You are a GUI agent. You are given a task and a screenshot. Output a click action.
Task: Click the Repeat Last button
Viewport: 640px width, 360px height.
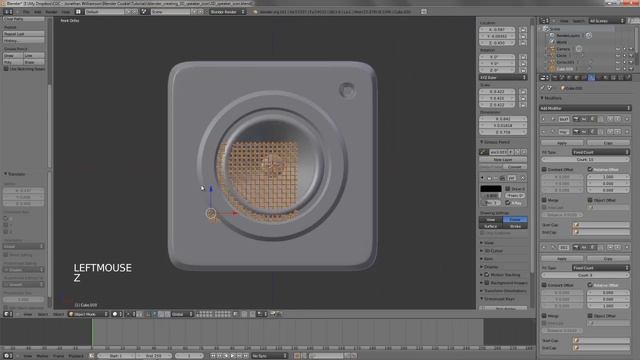point(24,34)
